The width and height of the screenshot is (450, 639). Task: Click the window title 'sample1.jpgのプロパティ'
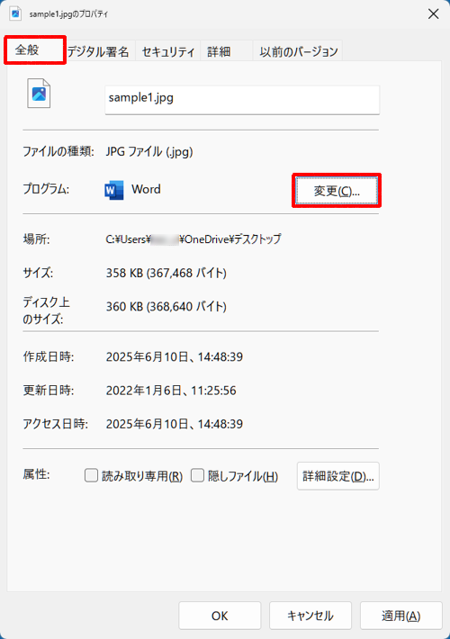(x=68, y=14)
